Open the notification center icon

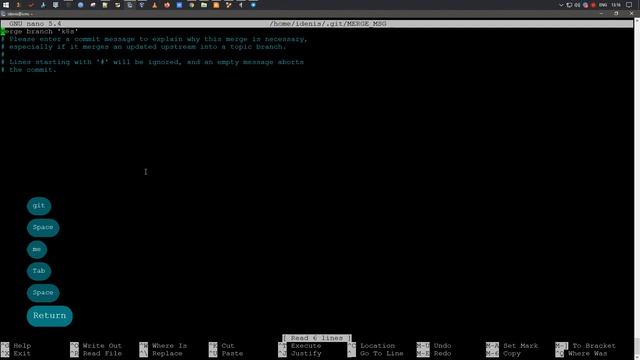[x=629, y=5]
